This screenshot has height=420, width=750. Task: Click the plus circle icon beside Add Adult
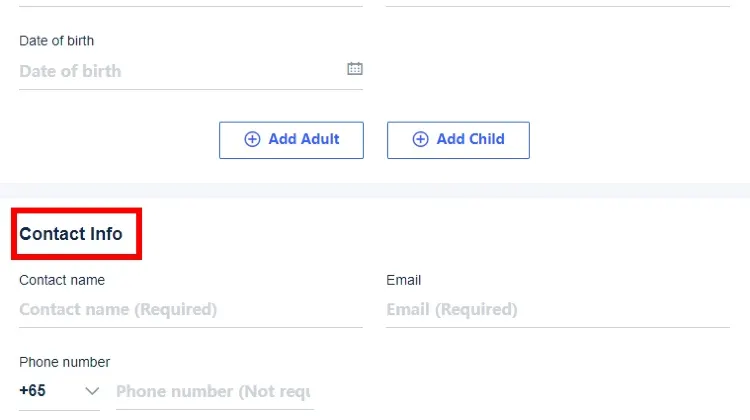coord(252,139)
